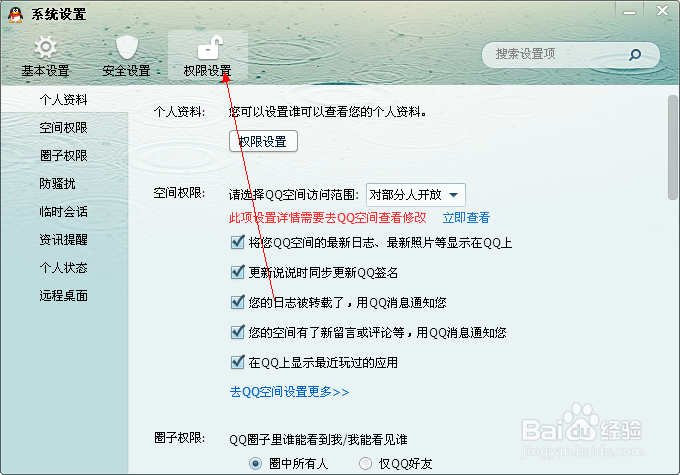Uncheck 在QQ上显示最近玩过的应用

click(x=238, y=362)
